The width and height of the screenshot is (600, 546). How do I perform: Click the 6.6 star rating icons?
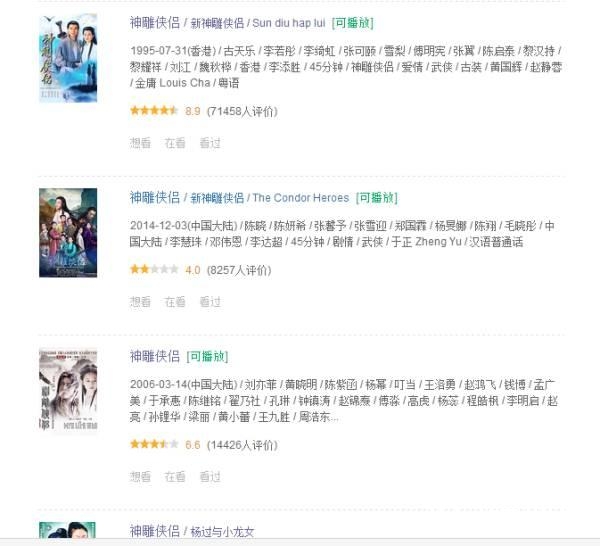point(154,444)
